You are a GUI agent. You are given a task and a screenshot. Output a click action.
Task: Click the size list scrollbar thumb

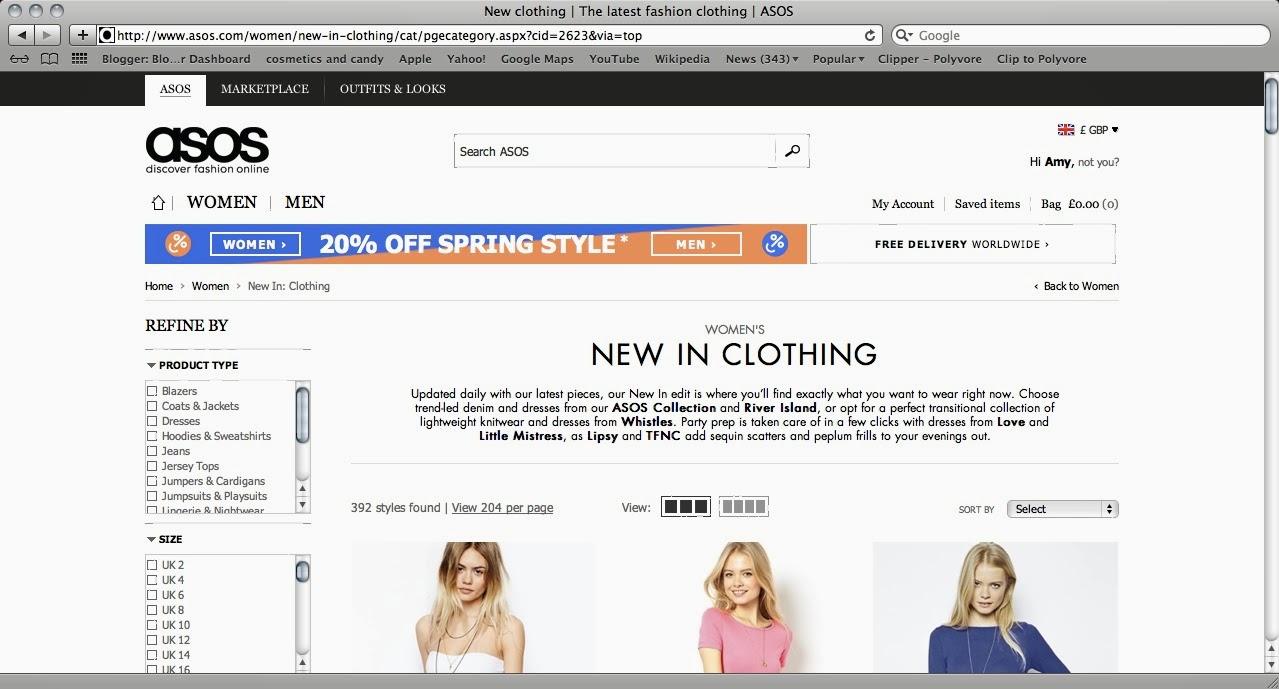coord(303,571)
